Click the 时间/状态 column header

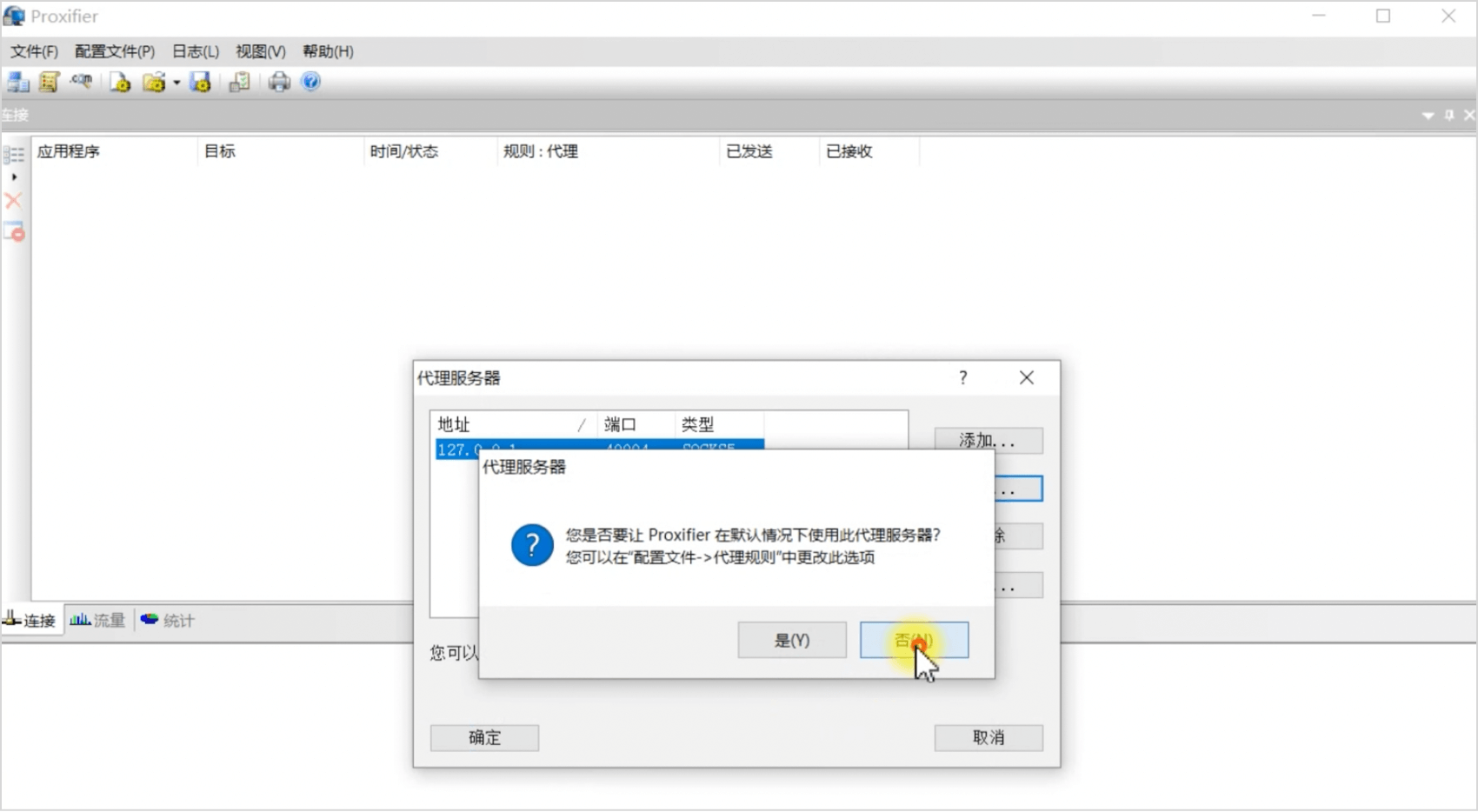(430, 151)
